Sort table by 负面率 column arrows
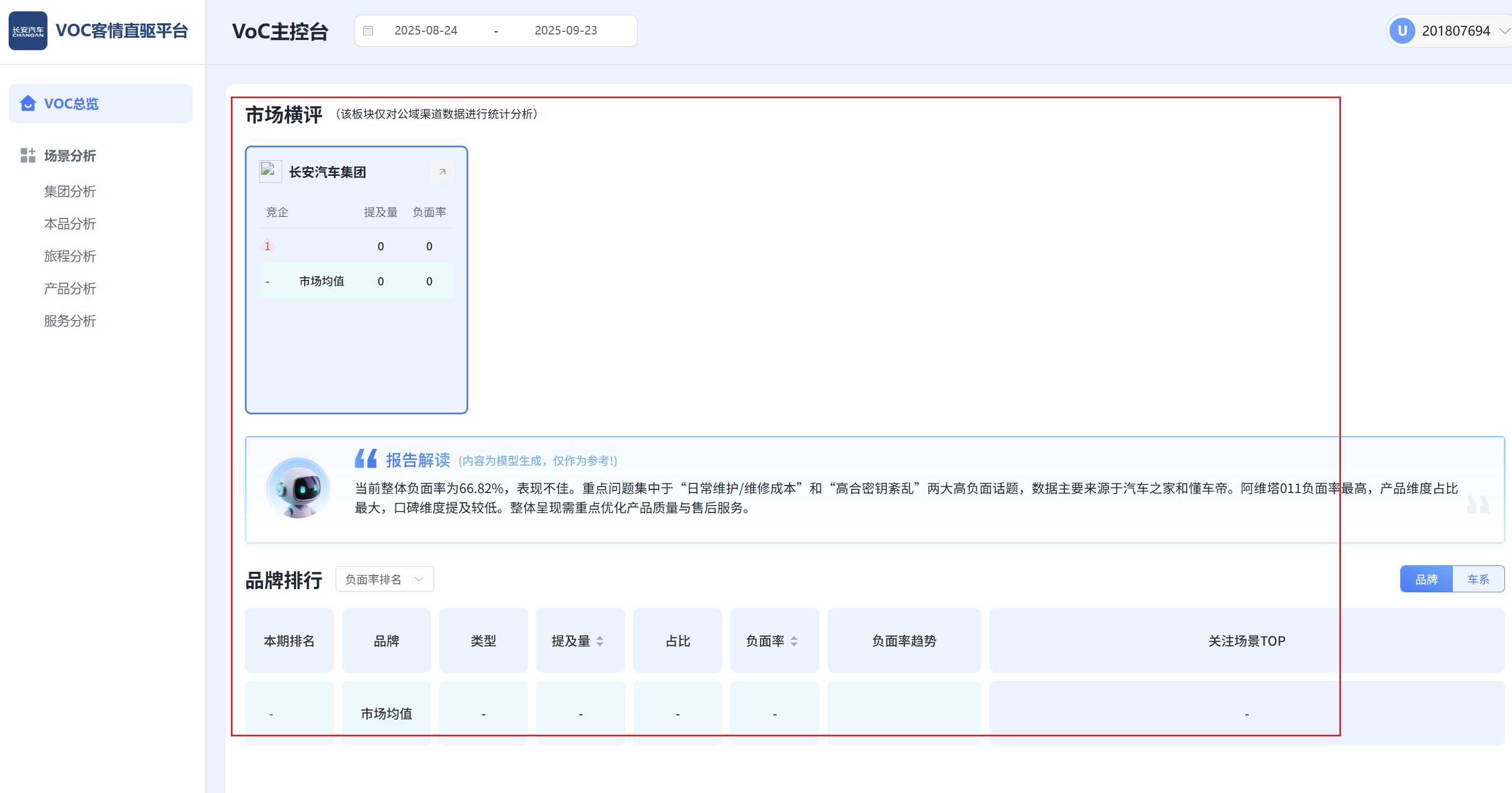This screenshot has width=1512, height=793. pos(793,641)
